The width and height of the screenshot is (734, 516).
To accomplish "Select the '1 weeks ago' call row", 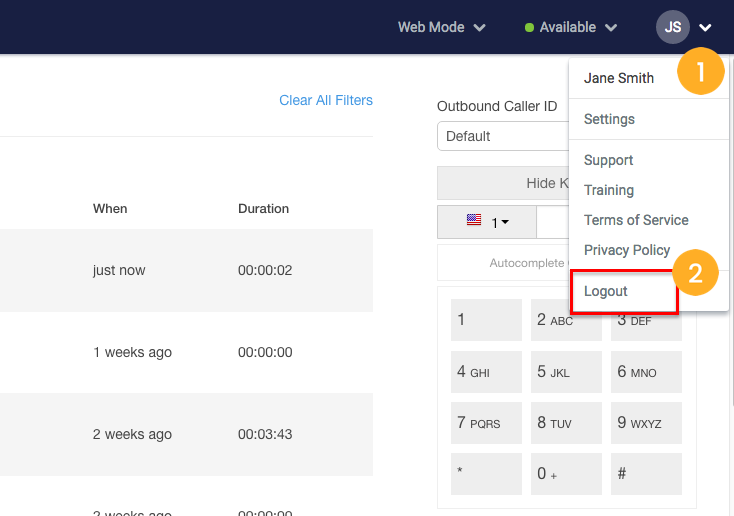I will [x=186, y=352].
